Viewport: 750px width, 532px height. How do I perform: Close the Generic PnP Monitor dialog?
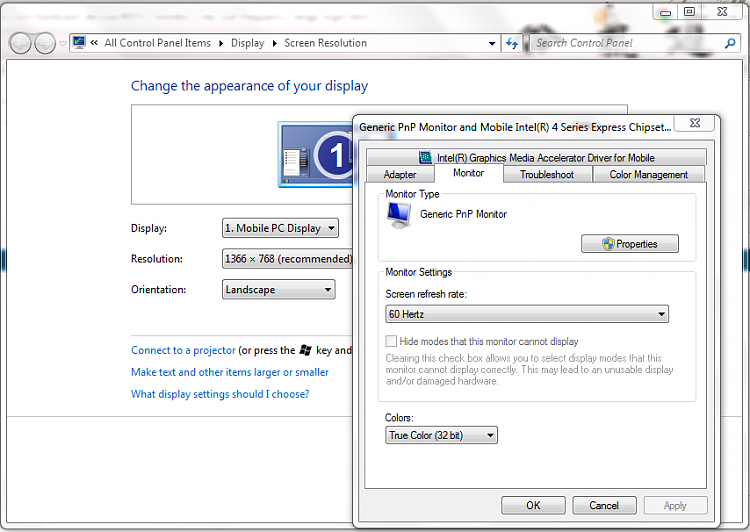click(695, 123)
